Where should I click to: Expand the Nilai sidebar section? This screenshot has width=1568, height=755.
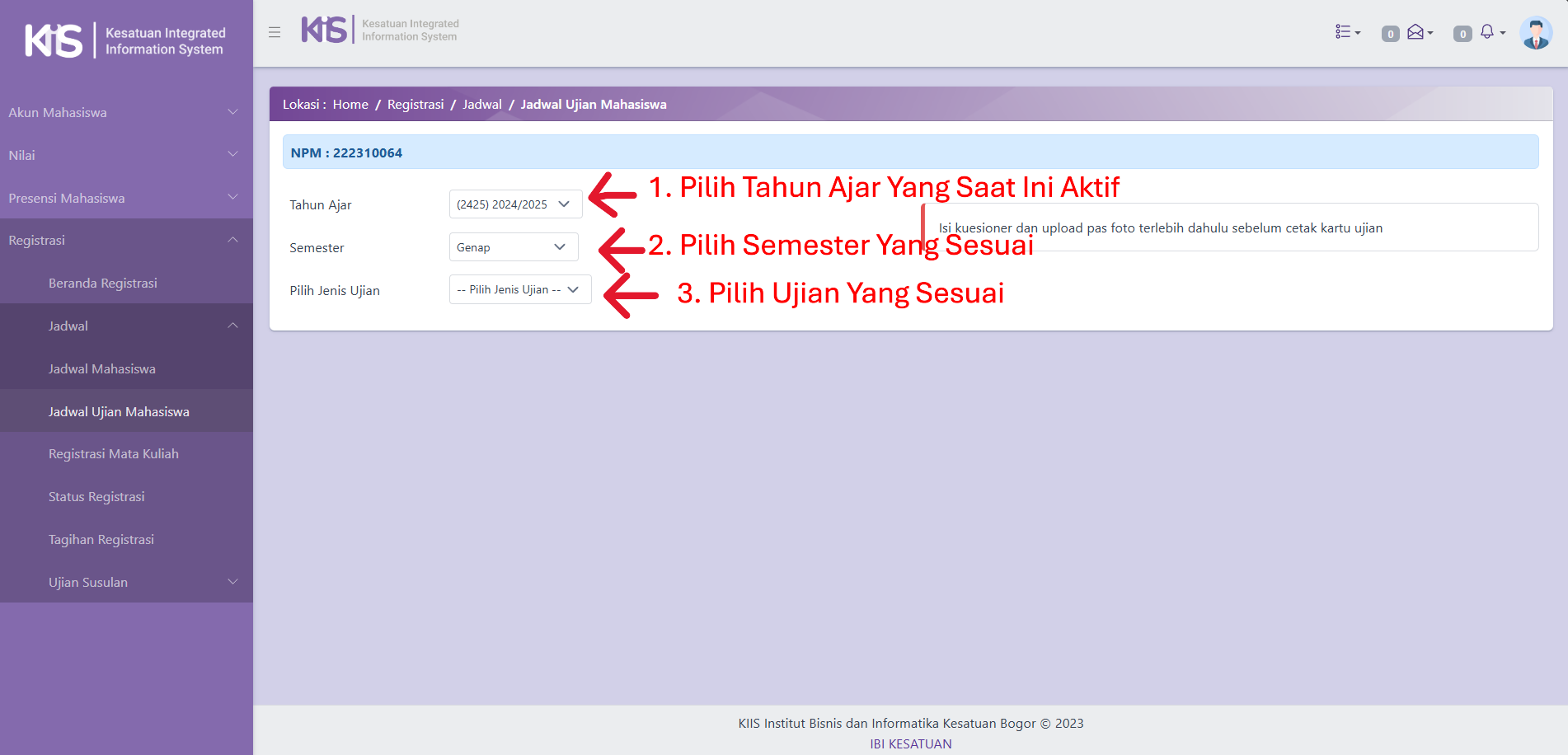click(124, 156)
